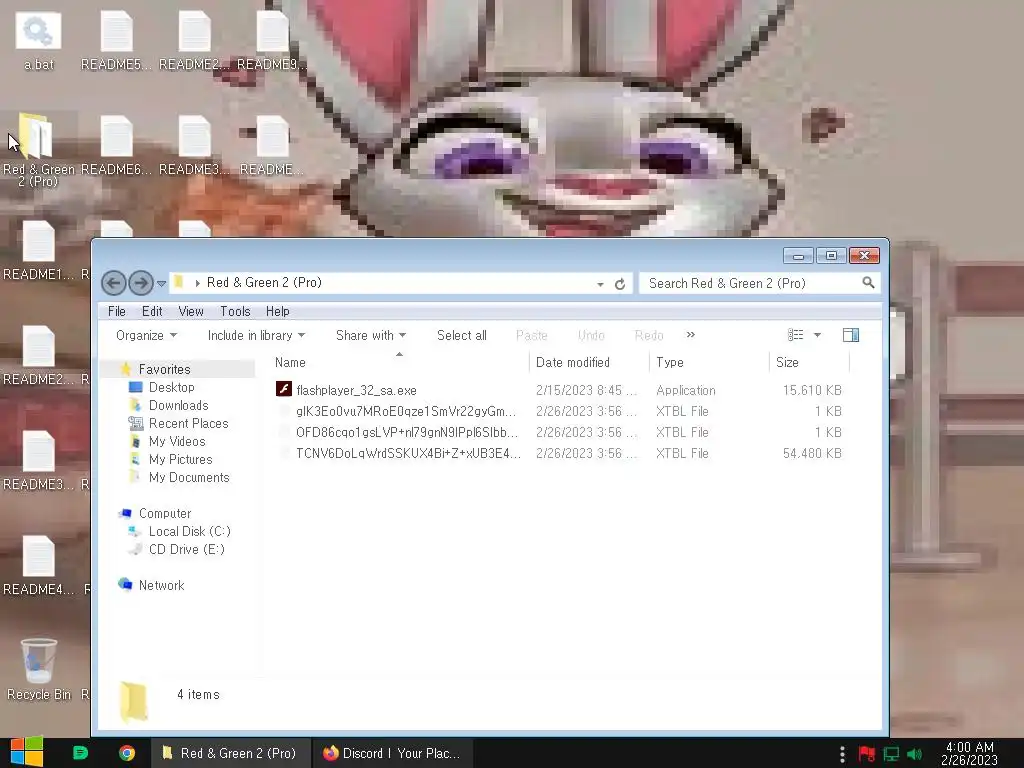Click the Forward navigation arrow in Explorer
This screenshot has width=1024, height=768.
tap(141, 283)
